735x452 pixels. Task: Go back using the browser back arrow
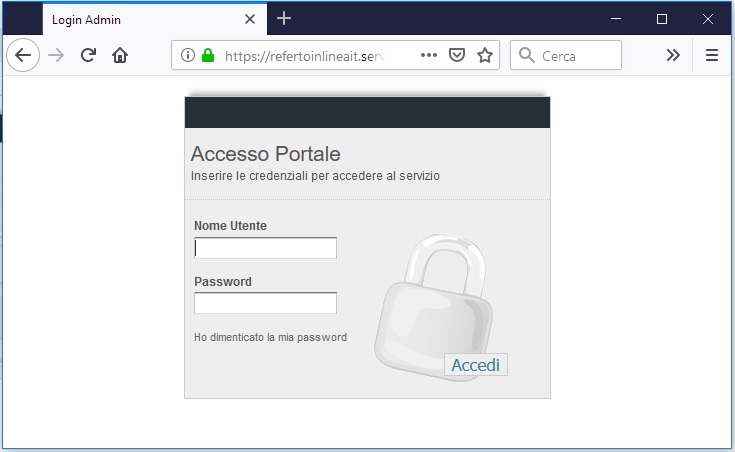tap(22, 55)
